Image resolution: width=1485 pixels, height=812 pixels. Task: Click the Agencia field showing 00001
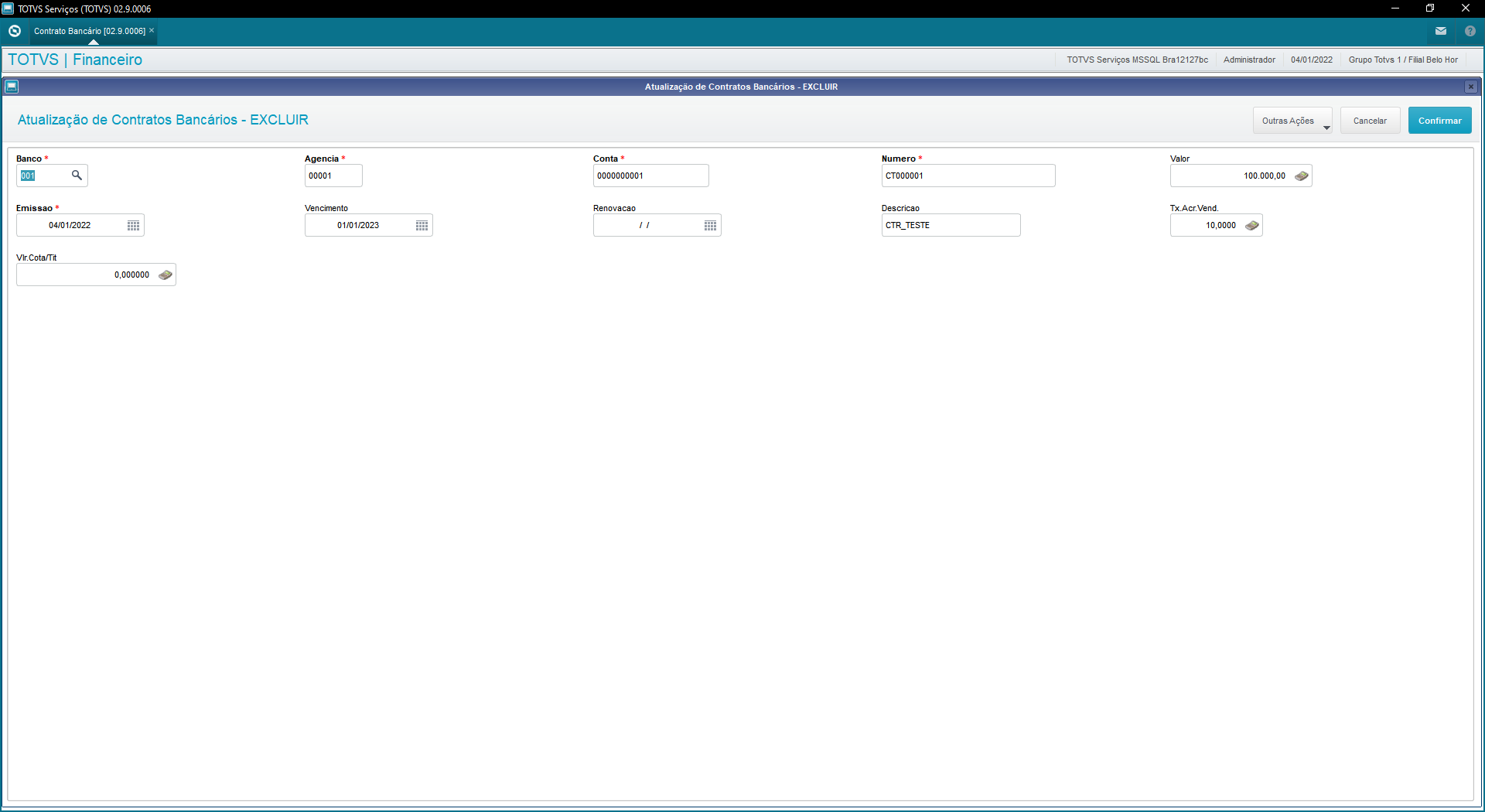coord(333,176)
